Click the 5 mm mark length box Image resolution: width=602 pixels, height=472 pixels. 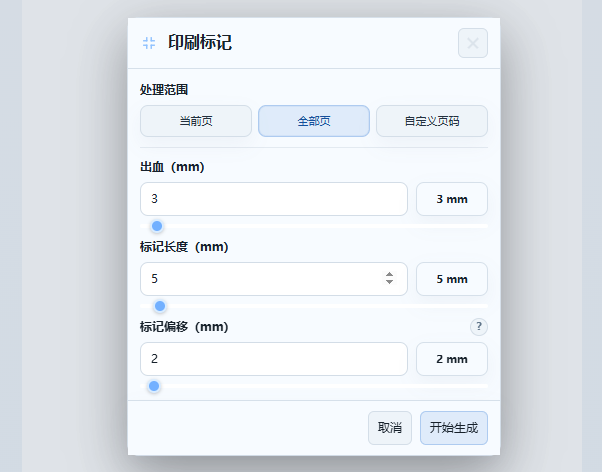click(x=452, y=279)
